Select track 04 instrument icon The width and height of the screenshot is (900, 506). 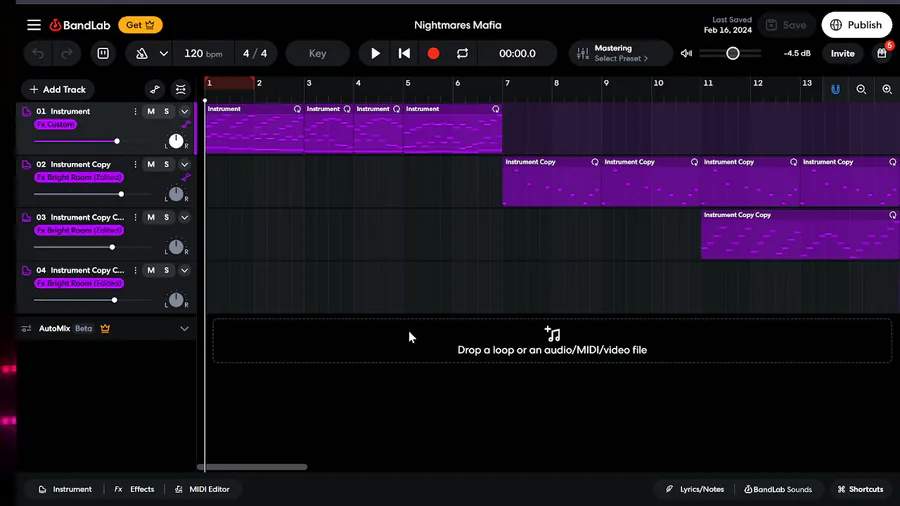click(x=26, y=270)
